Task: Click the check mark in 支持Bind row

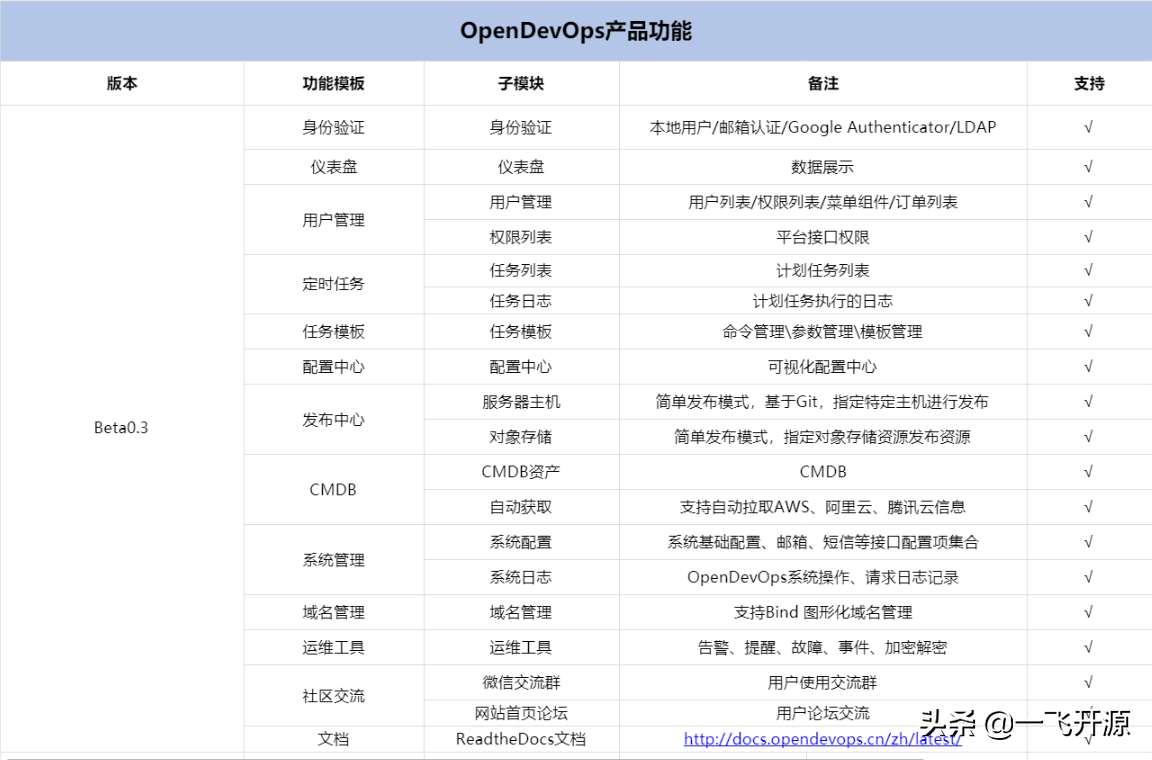Action: click(1089, 612)
